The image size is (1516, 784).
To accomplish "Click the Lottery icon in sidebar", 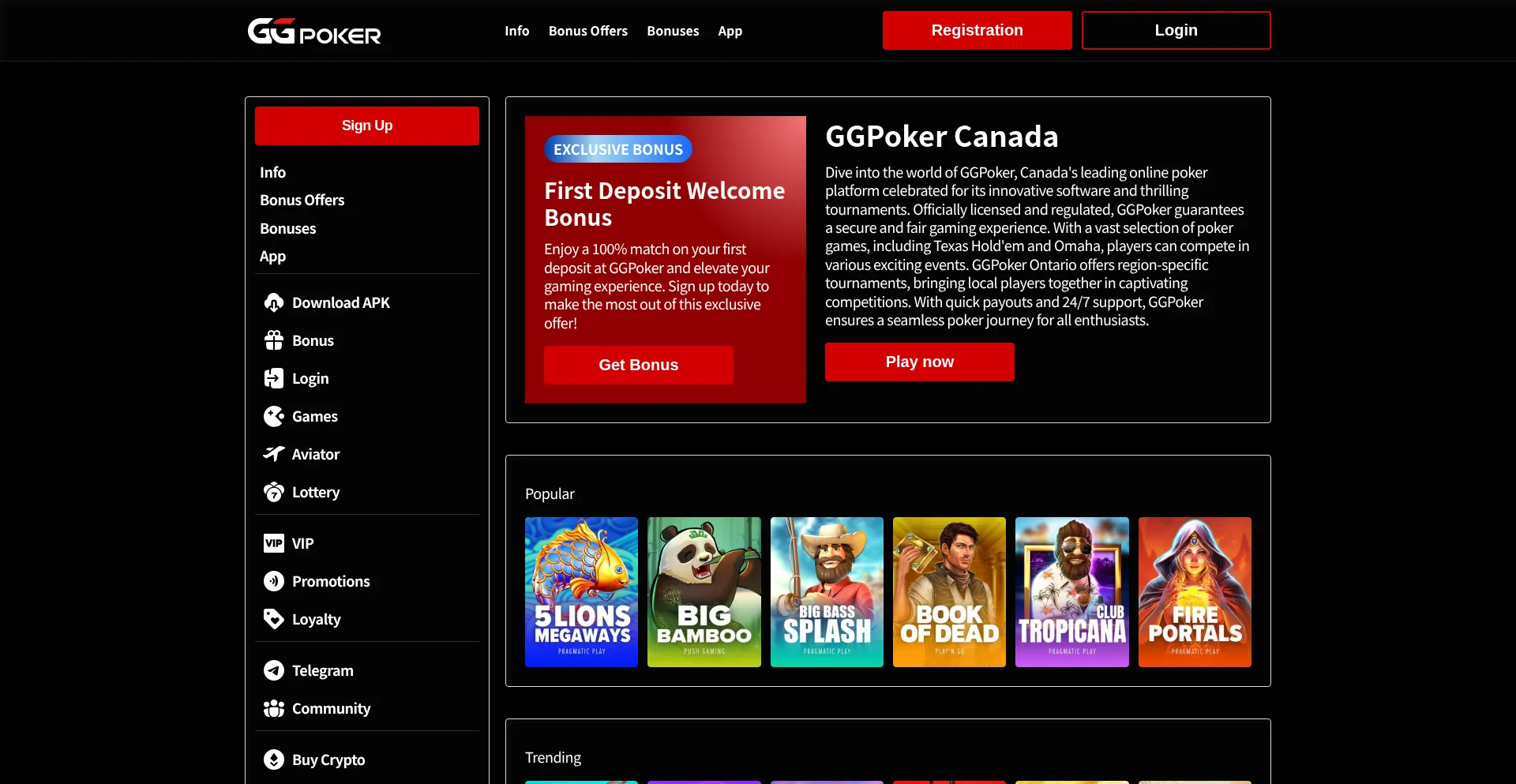I will (x=274, y=492).
